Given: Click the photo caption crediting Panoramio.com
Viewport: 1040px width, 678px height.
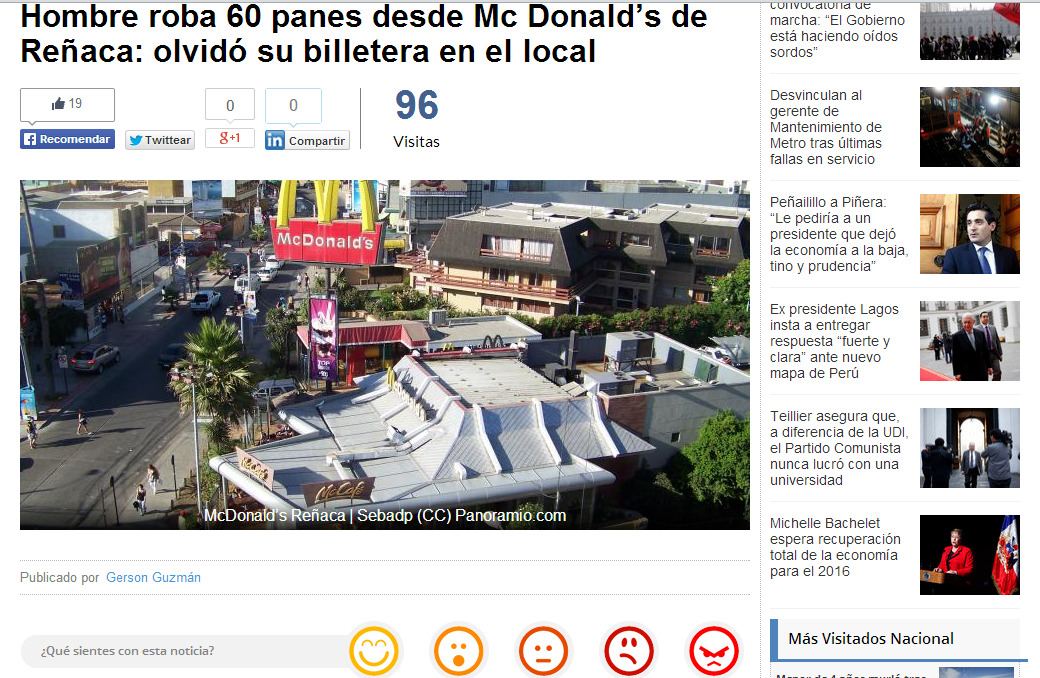Looking at the screenshot, I should point(385,515).
